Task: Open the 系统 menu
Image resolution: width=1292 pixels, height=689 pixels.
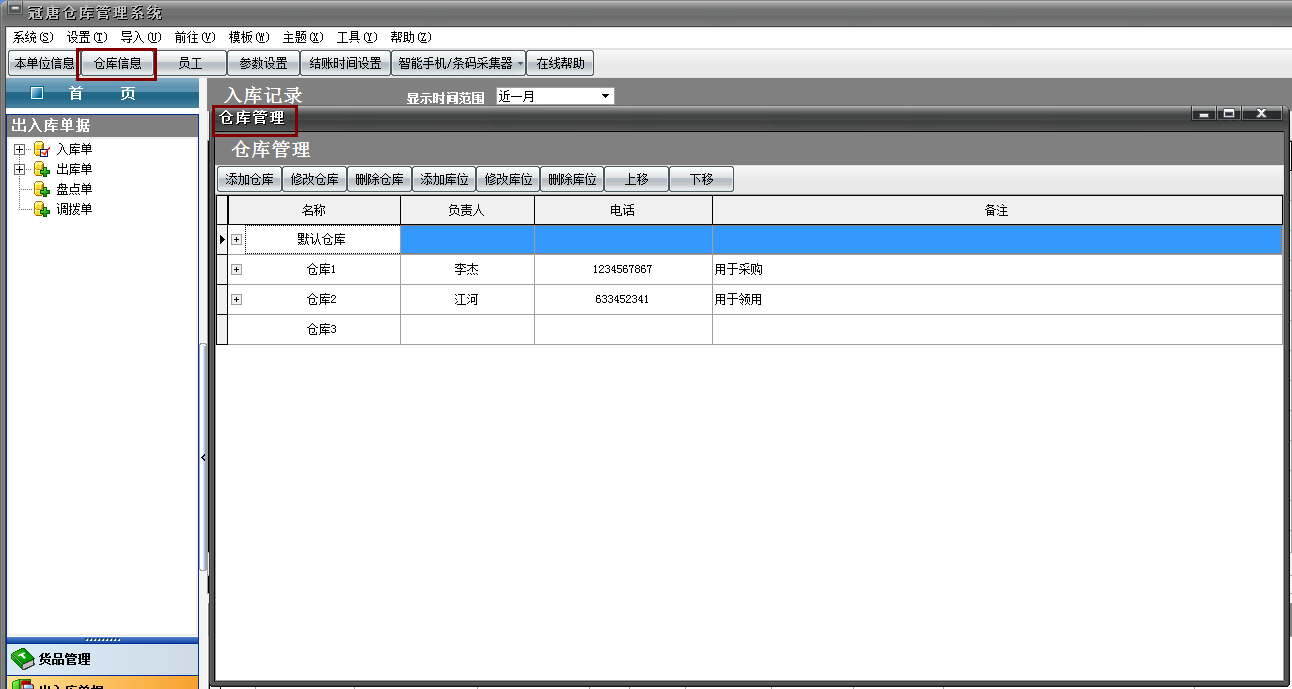Action: [x=33, y=37]
